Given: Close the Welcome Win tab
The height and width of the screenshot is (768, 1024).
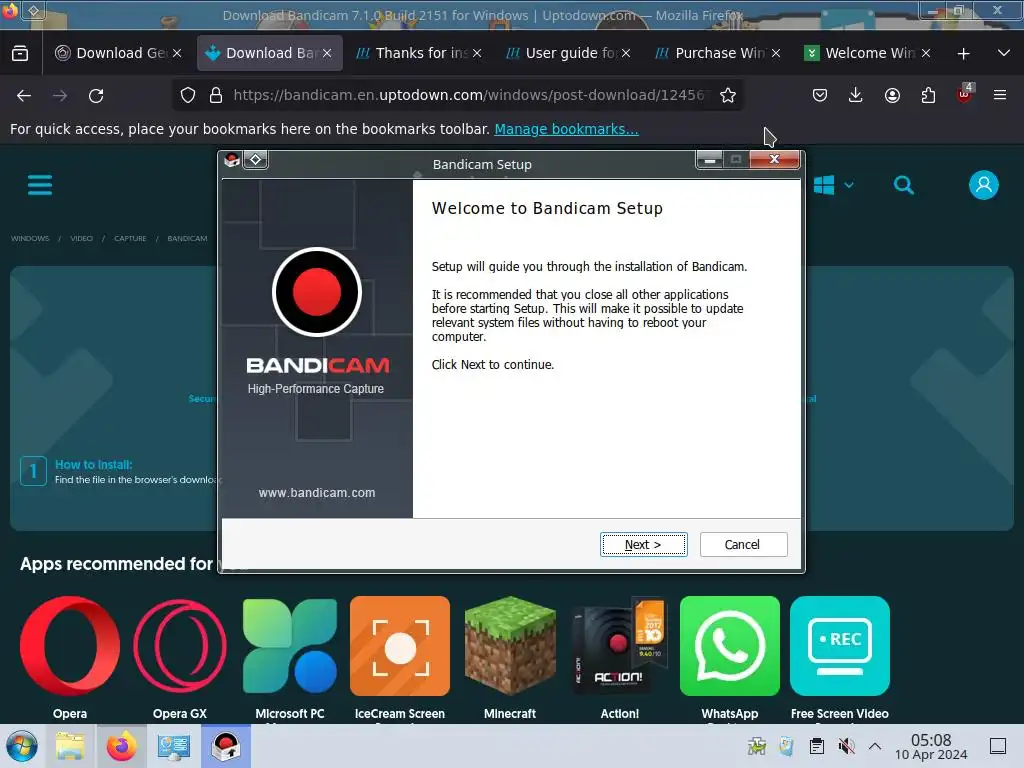Looking at the screenshot, I should [926, 54].
